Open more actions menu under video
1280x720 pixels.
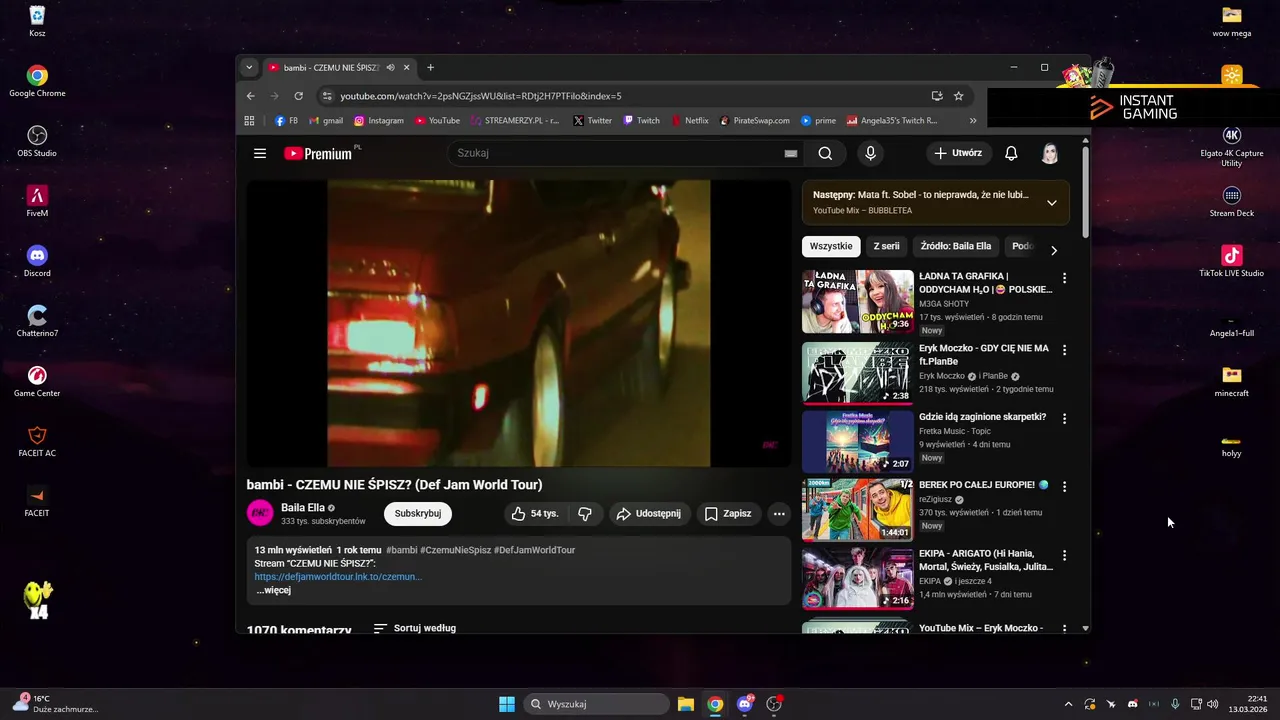click(x=779, y=513)
